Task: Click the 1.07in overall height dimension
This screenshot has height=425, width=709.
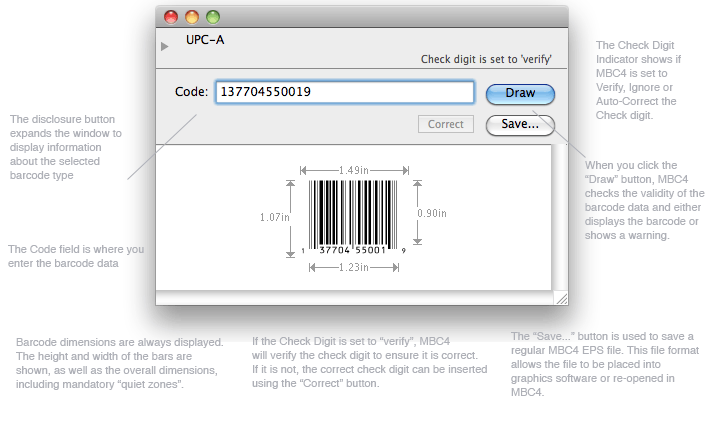Action: (274, 217)
